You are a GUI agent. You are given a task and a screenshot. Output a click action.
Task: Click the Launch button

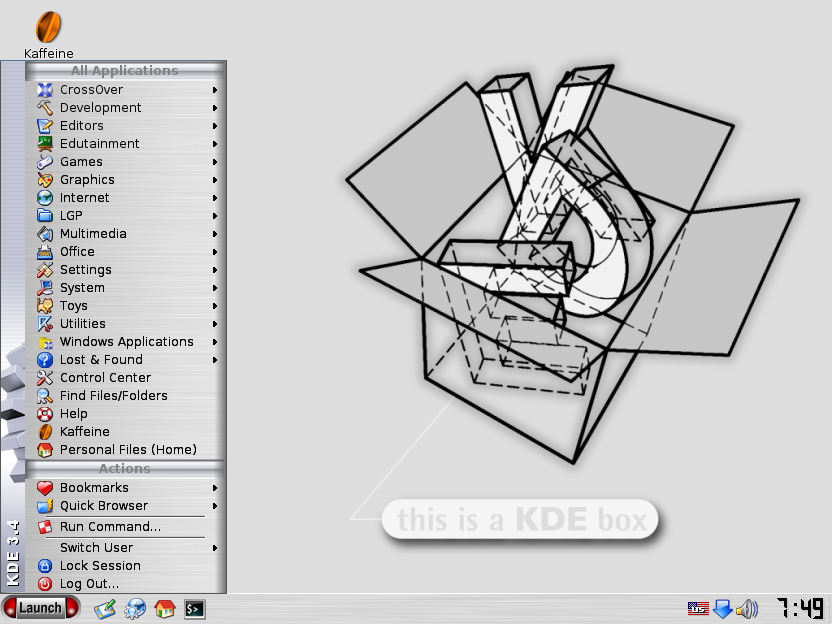pos(40,608)
